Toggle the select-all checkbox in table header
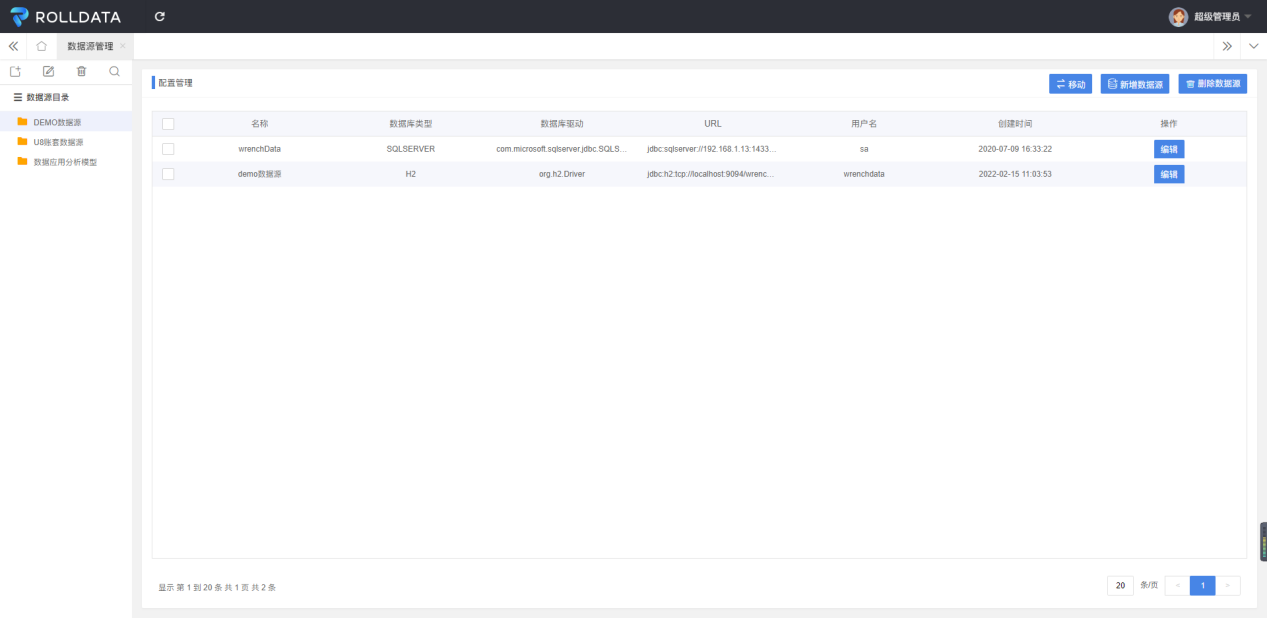This screenshot has width=1267, height=618. (x=168, y=124)
